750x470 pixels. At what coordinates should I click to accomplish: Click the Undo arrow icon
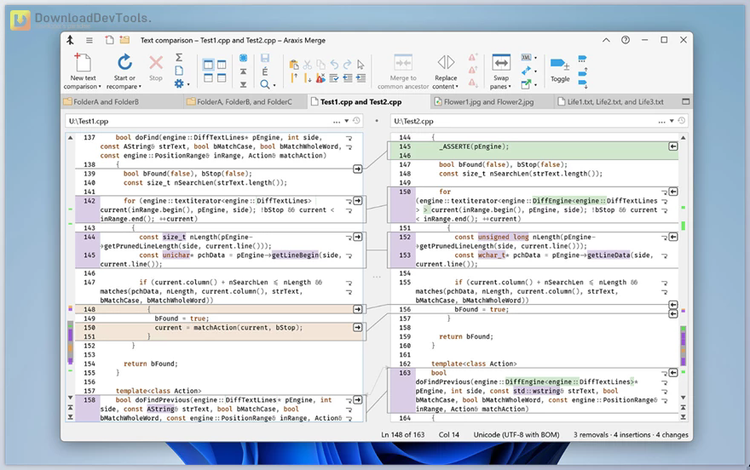[334, 65]
